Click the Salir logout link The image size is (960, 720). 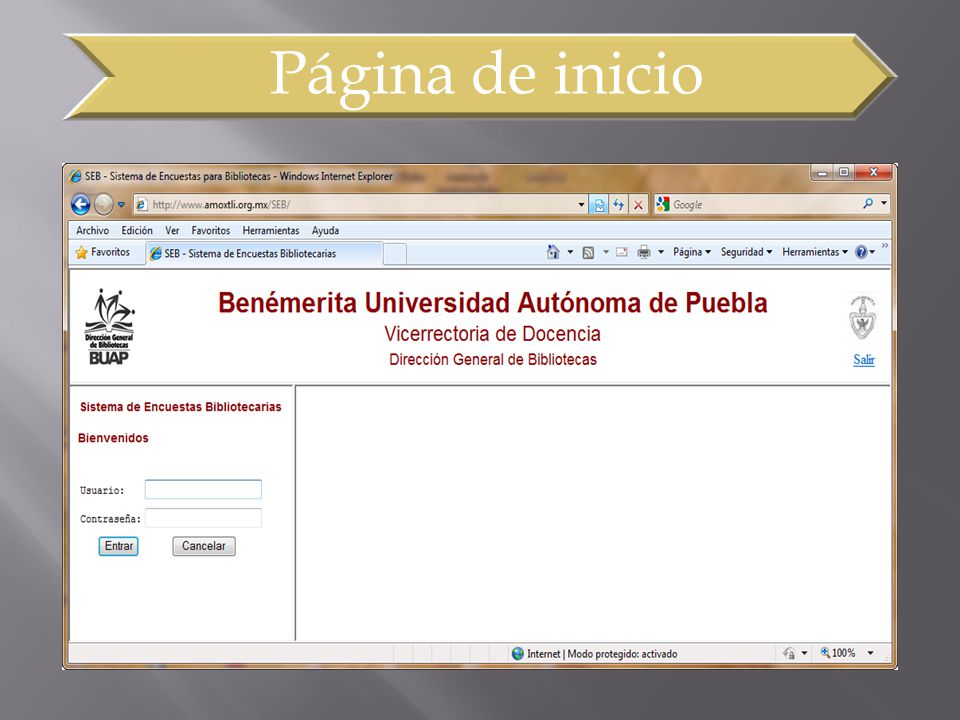tap(864, 359)
